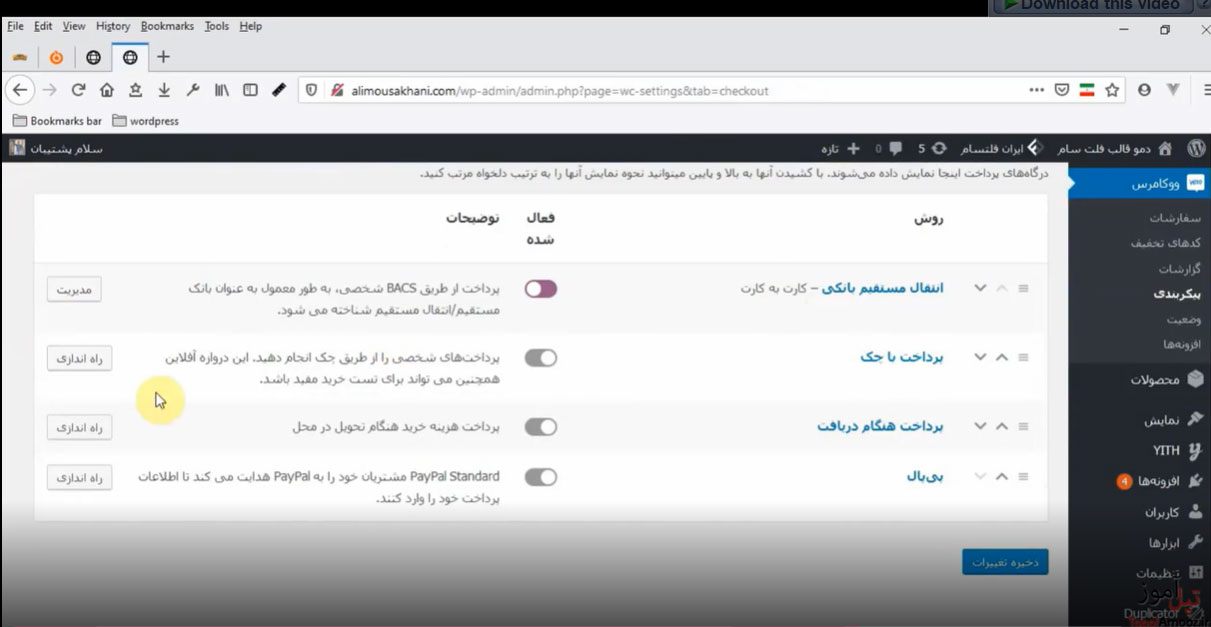Open the downloads arrow icon
Screen dimensions: 1211x627
pos(164,90)
